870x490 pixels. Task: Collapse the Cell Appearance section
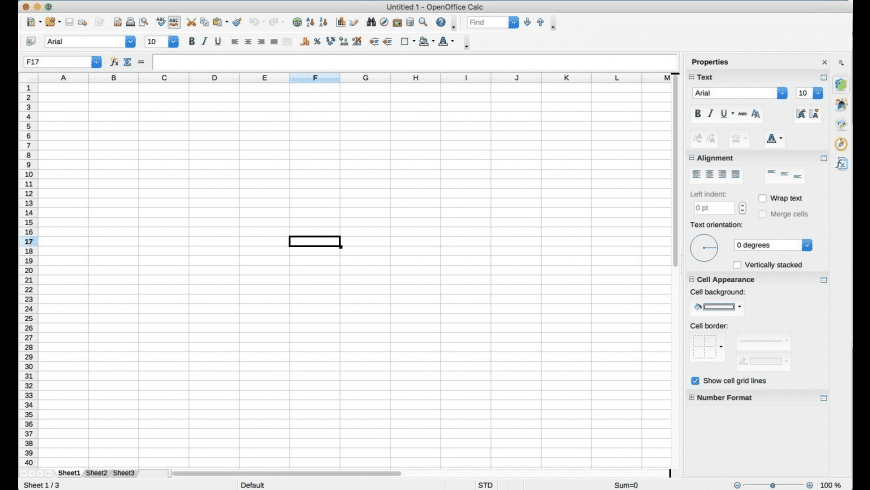tap(691, 279)
